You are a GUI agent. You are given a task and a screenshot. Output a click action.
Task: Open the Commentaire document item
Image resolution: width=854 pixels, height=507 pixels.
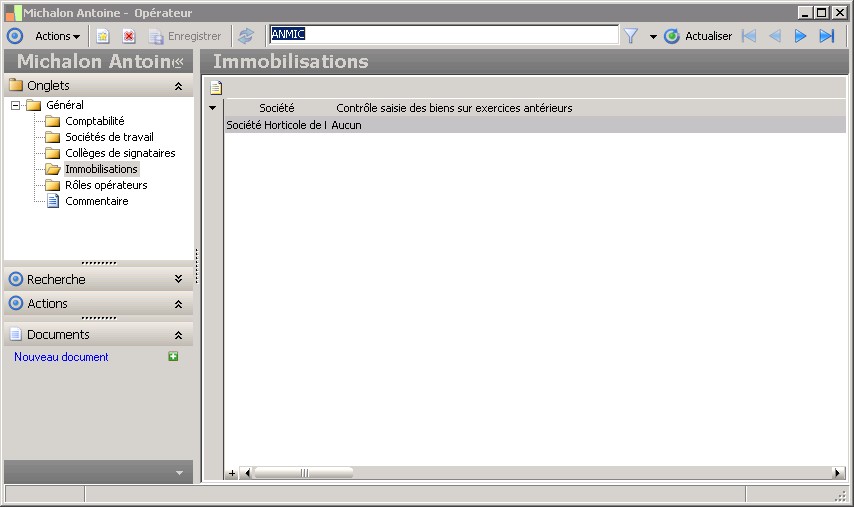(x=97, y=201)
